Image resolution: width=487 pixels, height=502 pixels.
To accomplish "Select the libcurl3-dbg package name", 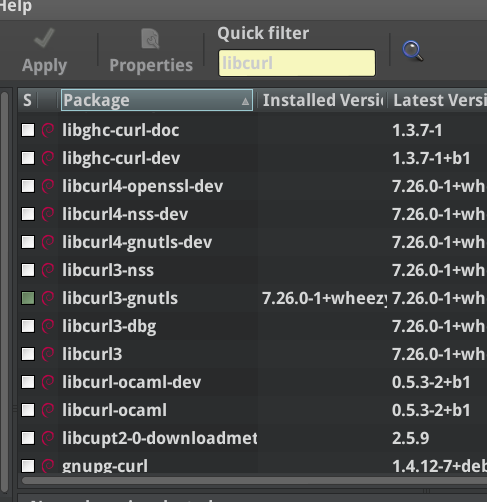I will [109, 326].
